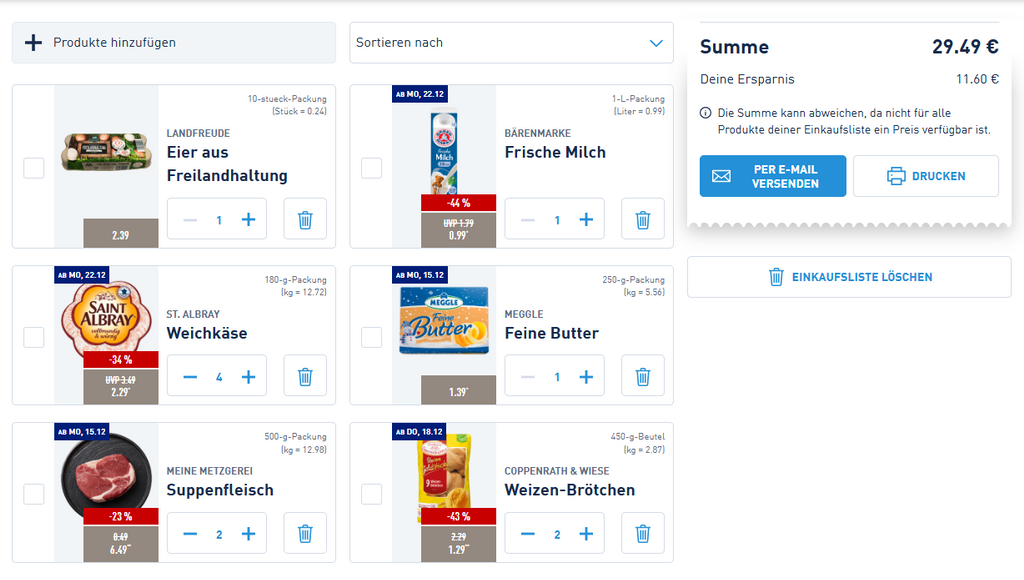This screenshot has height=580, width=1024.
Task: Click Einkaufsliste löschen to clear list
Action: (x=849, y=277)
